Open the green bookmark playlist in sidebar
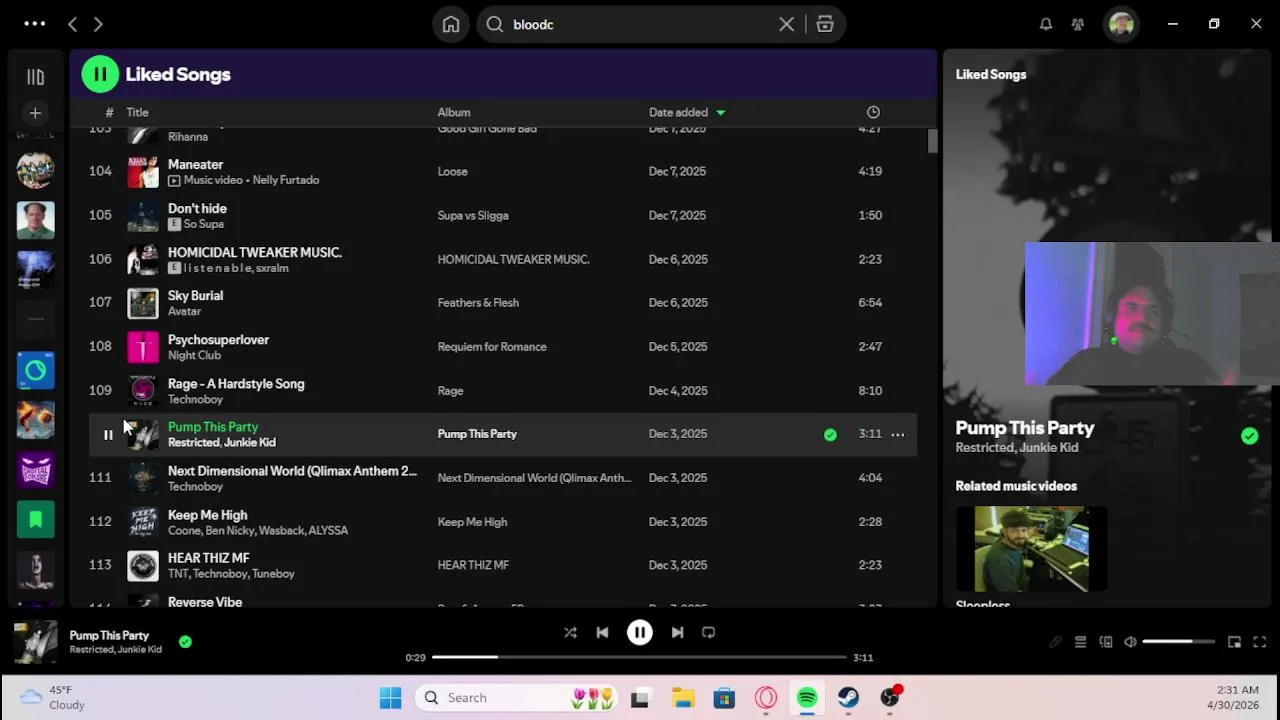Viewport: 1280px width, 720px height. click(x=35, y=519)
